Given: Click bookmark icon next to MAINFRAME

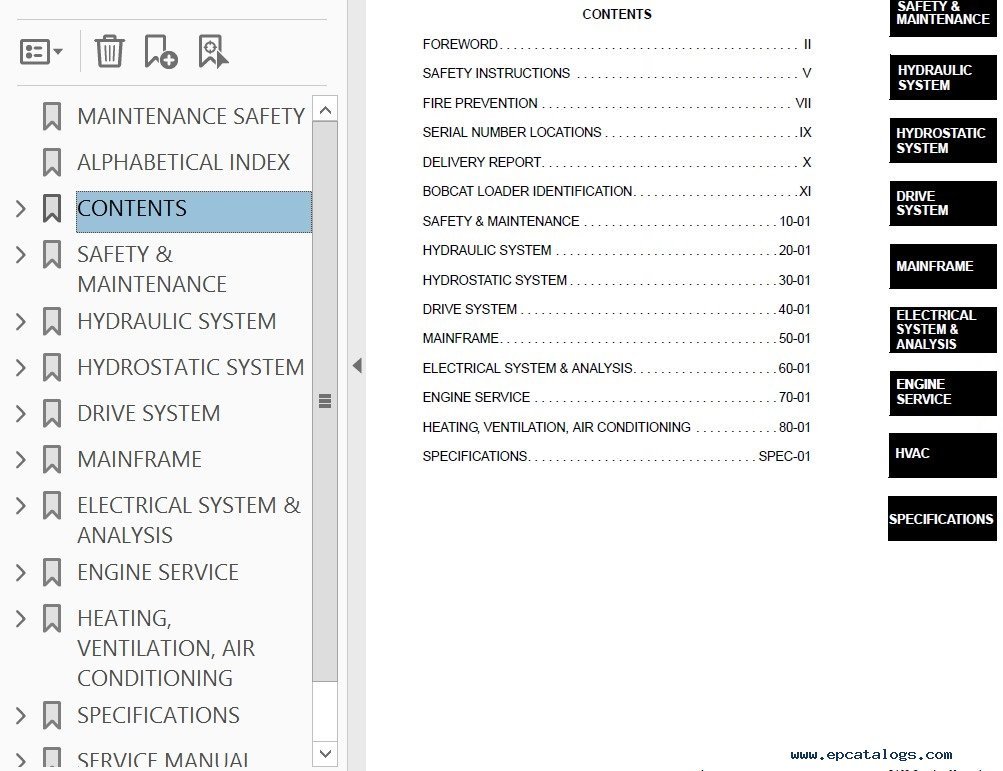Looking at the screenshot, I should coord(52,460).
